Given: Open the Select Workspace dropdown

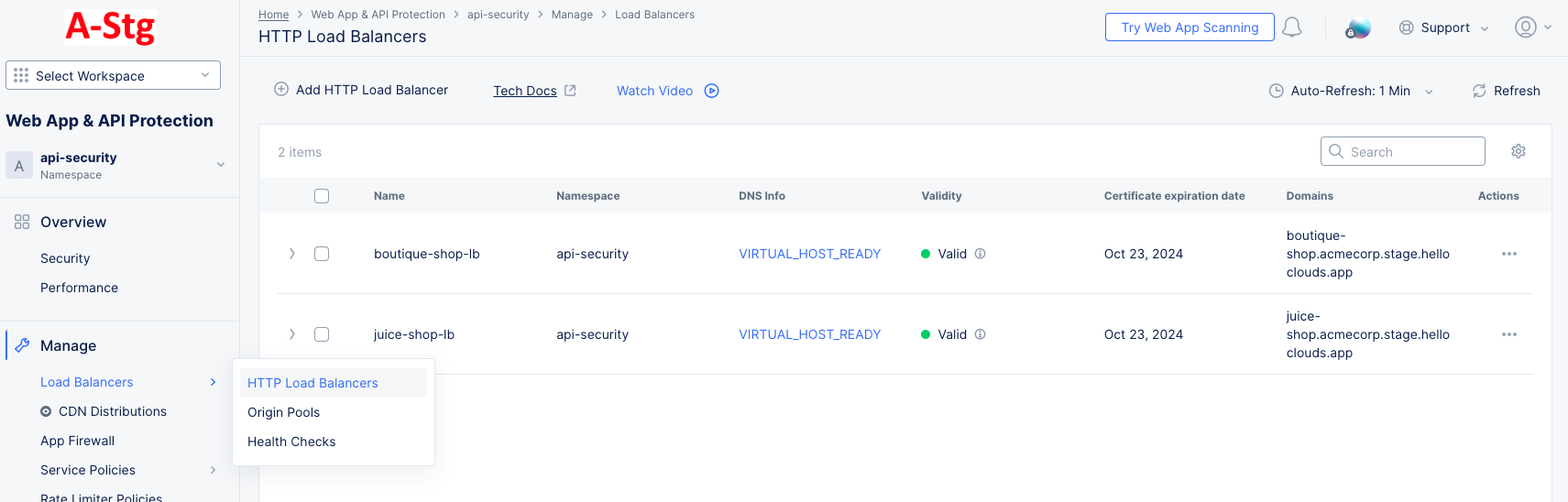Looking at the screenshot, I should 113,75.
